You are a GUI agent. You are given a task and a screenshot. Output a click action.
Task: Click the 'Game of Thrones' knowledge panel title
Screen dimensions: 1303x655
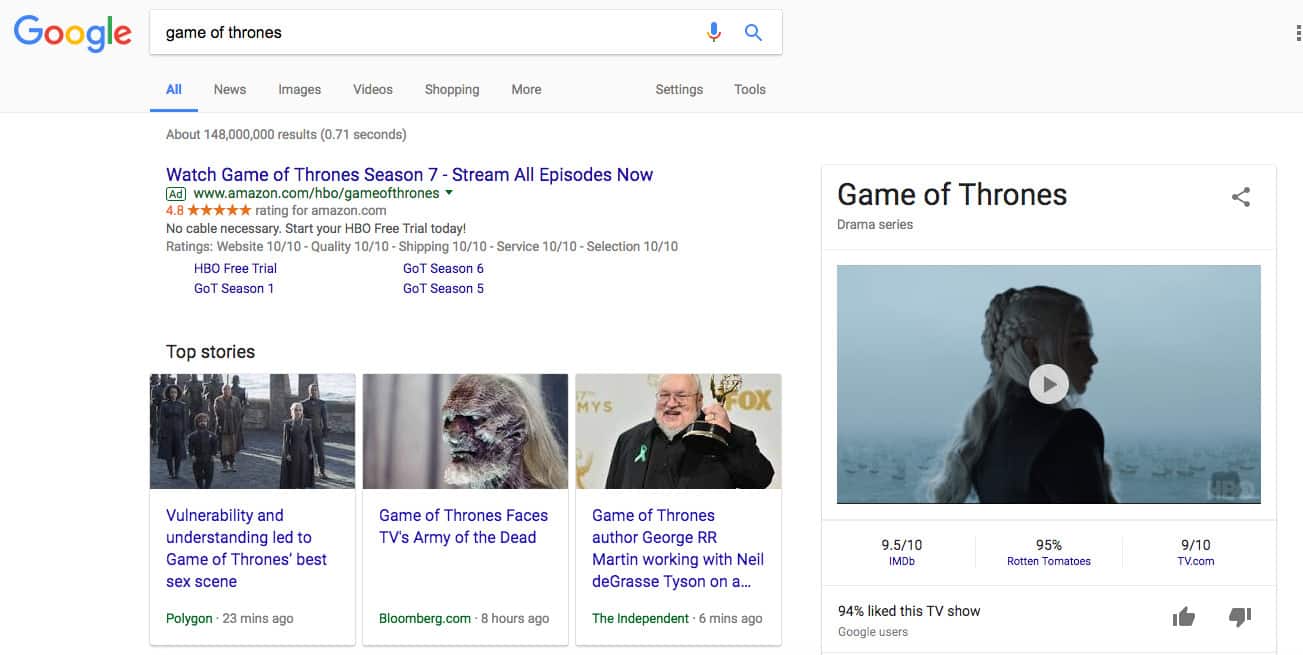(952, 195)
